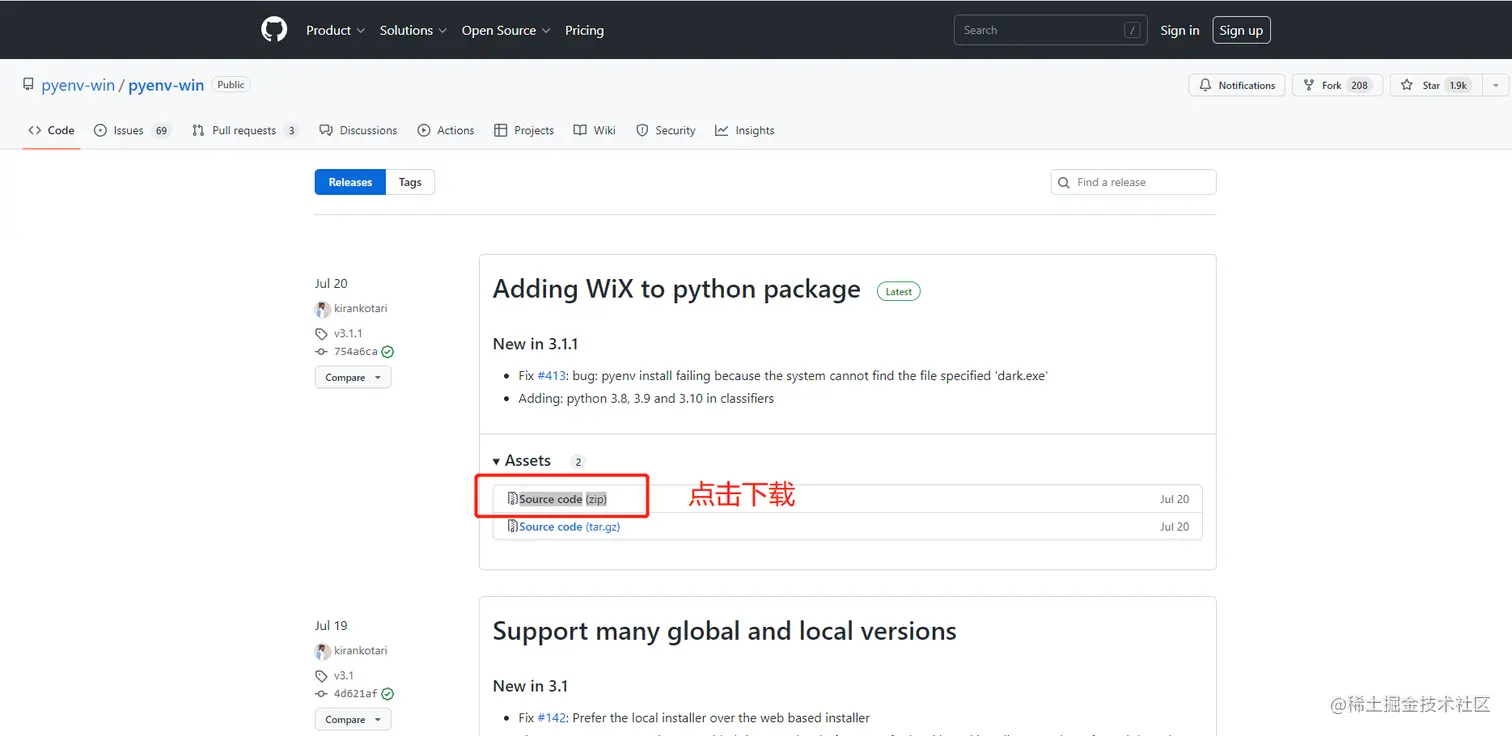Image resolution: width=1512 pixels, height=736 pixels.
Task: Open the v3.1.1 tag link
Action: click(348, 333)
